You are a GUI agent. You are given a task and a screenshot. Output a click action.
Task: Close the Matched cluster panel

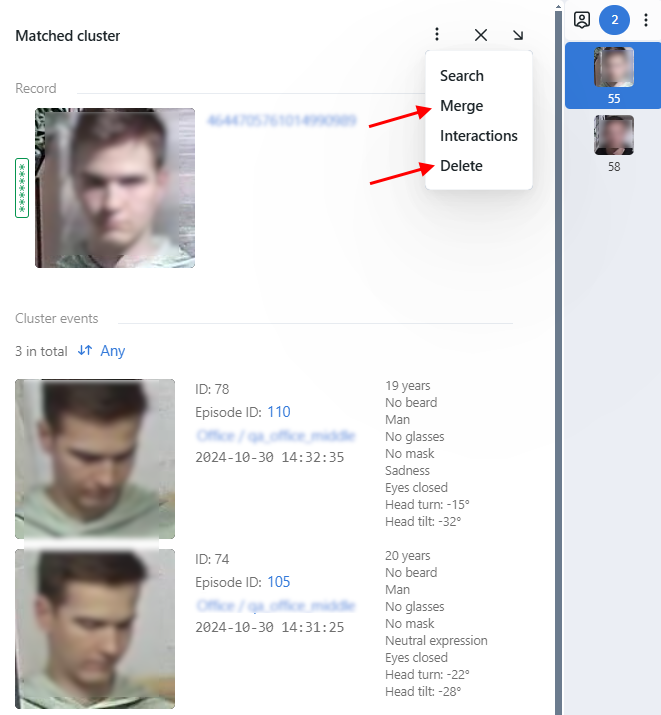pyautogui.click(x=481, y=35)
